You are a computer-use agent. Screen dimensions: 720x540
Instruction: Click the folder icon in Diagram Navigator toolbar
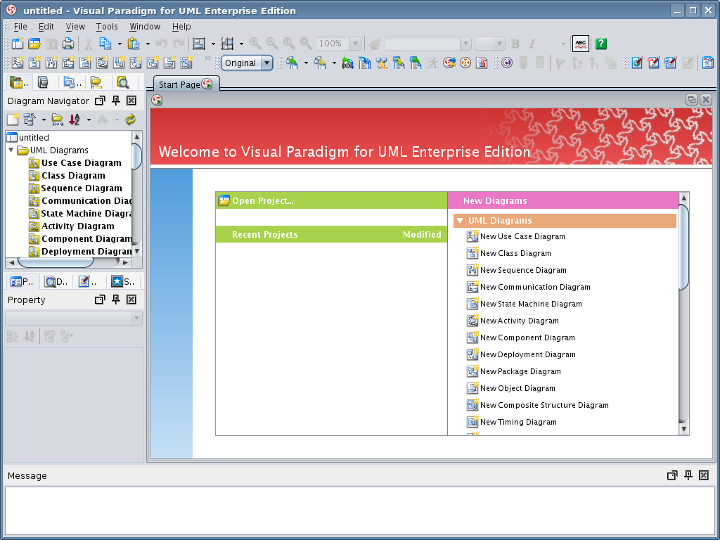point(57,120)
